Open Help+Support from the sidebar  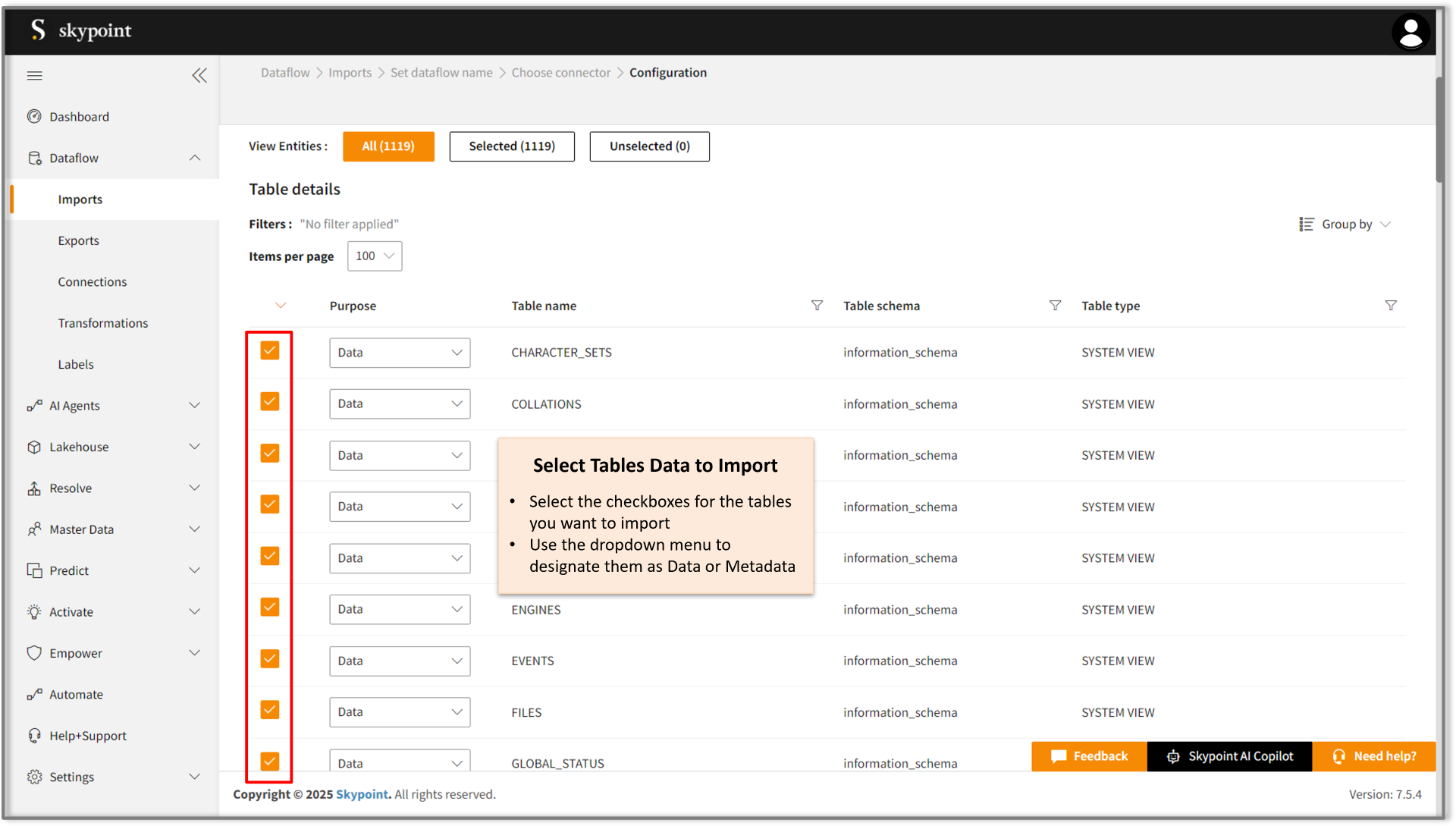[x=87, y=736]
